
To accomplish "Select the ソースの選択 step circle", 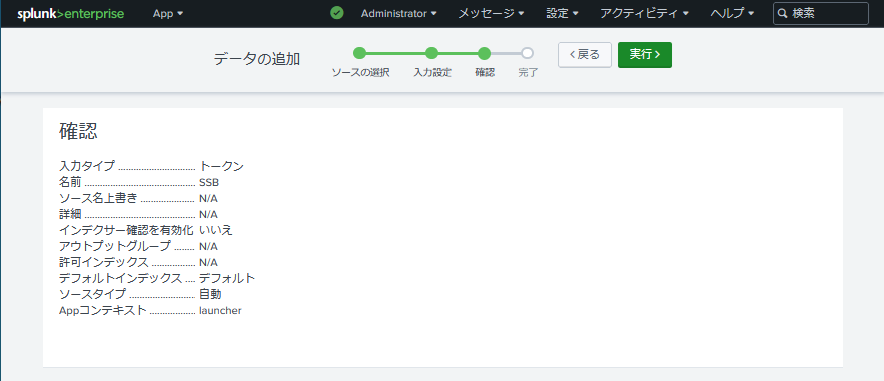I will tap(360, 54).
